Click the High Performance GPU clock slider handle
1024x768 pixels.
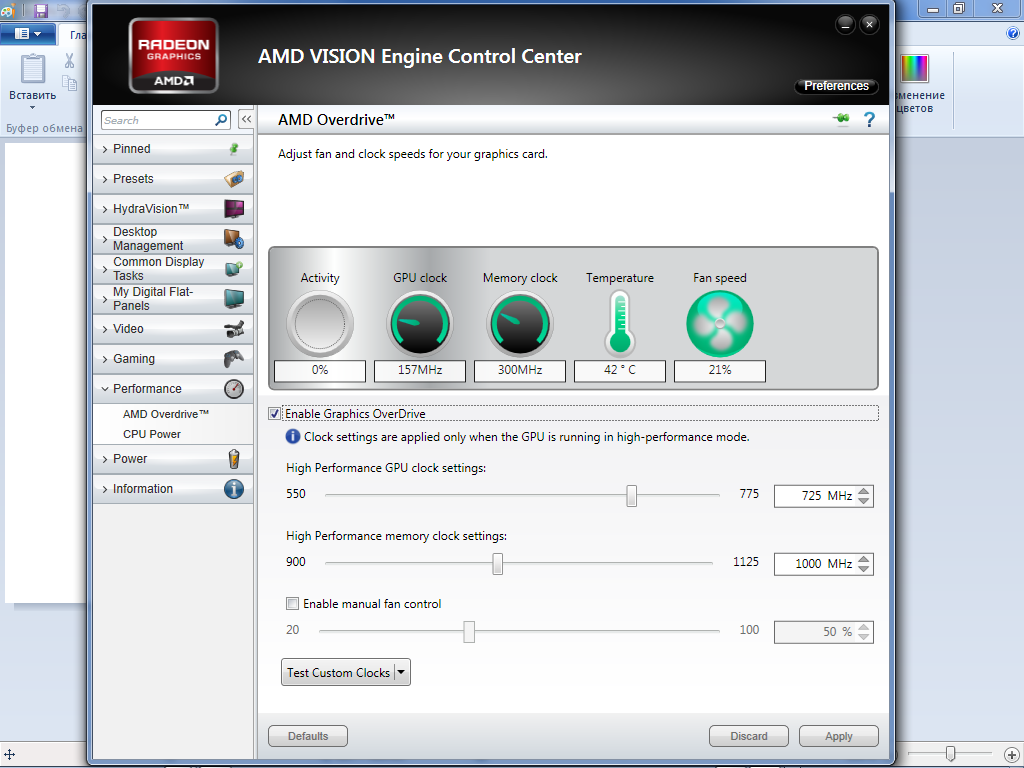(631, 495)
